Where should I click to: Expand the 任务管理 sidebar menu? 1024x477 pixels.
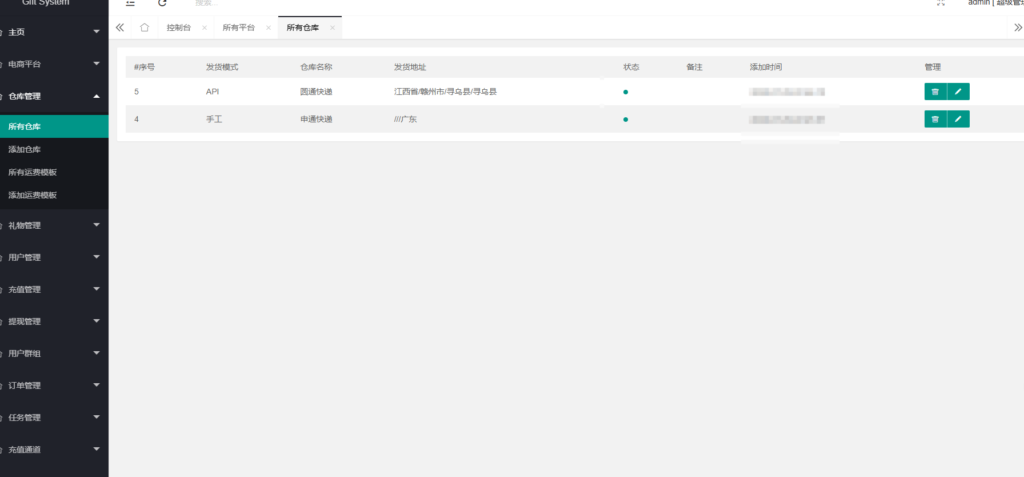click(x=54, y=418)
